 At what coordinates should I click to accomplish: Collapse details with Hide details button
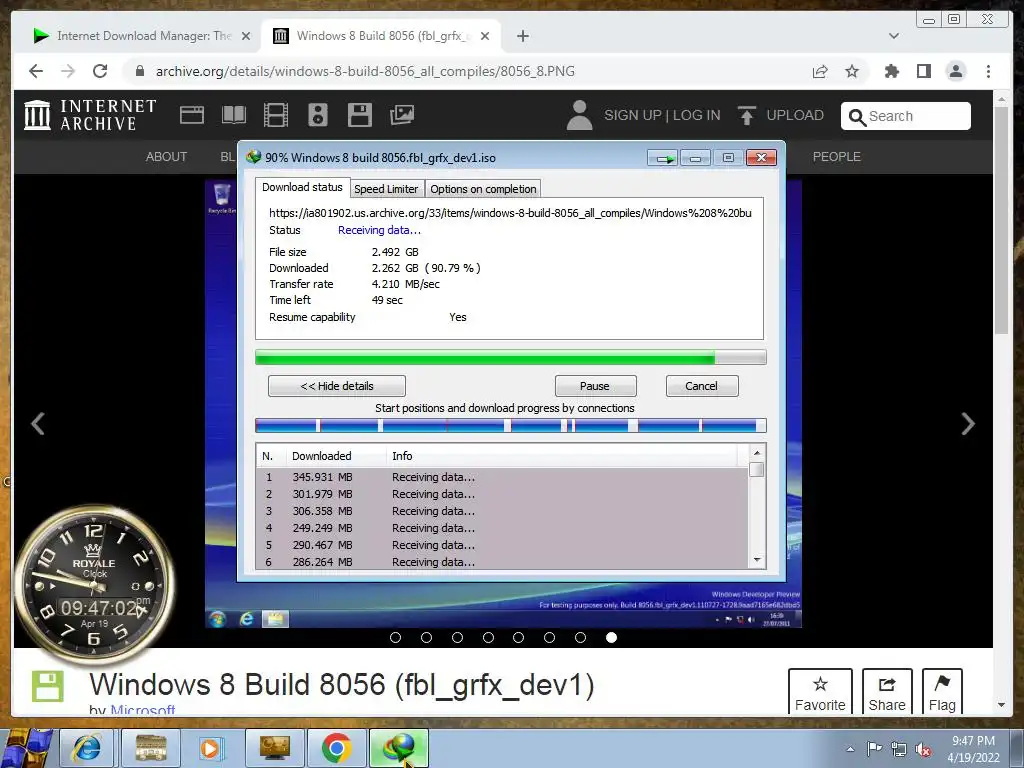[x=337, y=386]
